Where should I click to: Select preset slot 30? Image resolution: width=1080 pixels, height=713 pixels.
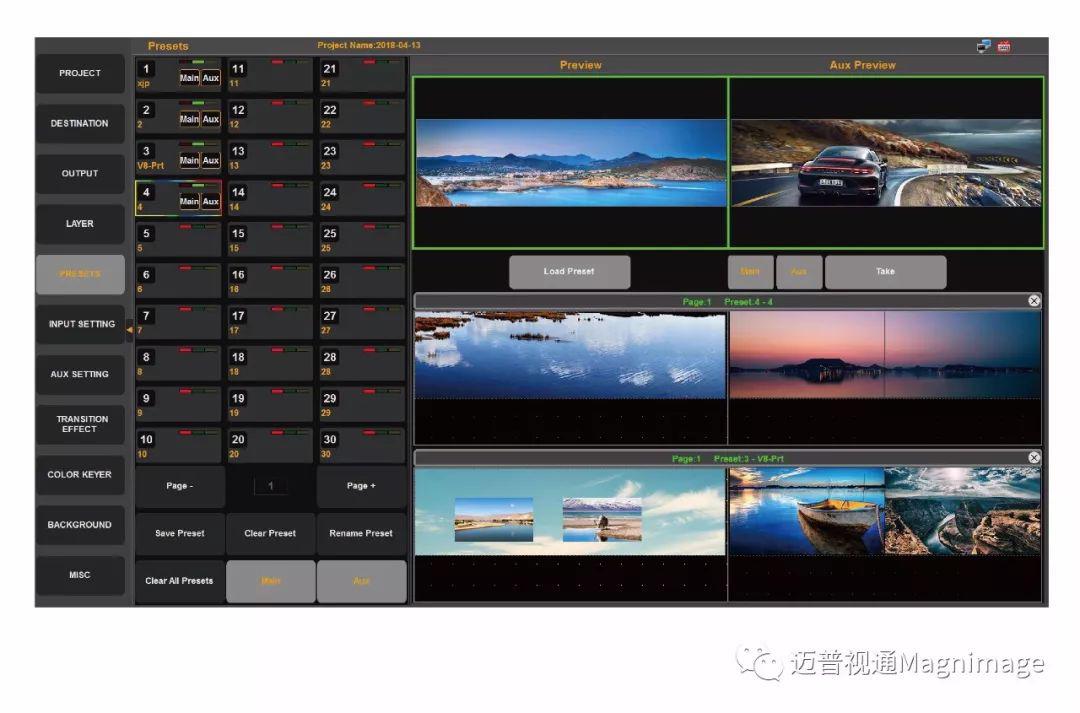click(362, 445)
